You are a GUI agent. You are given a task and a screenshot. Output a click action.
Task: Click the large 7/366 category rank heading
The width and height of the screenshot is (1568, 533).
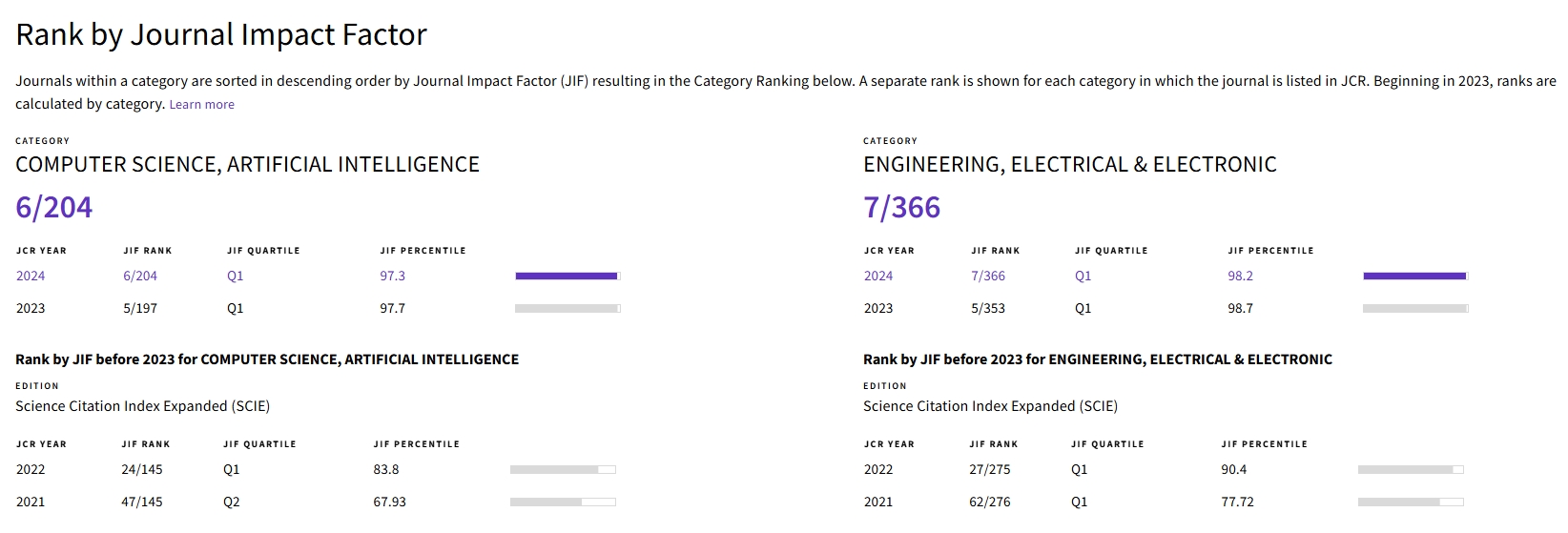(x=902, y=207)
